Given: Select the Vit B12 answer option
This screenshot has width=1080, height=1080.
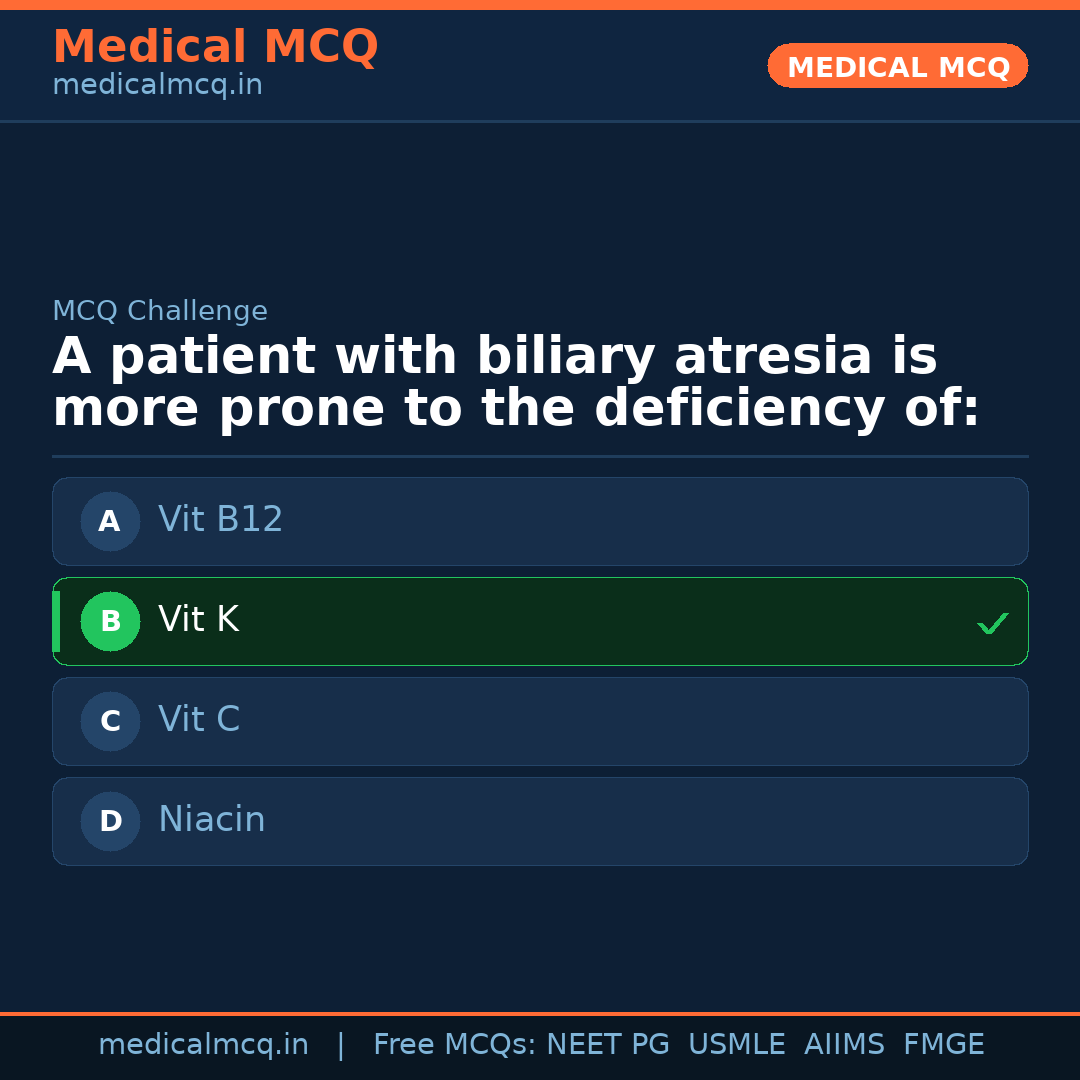Looking at the screenshot, I should pos(540,521).
